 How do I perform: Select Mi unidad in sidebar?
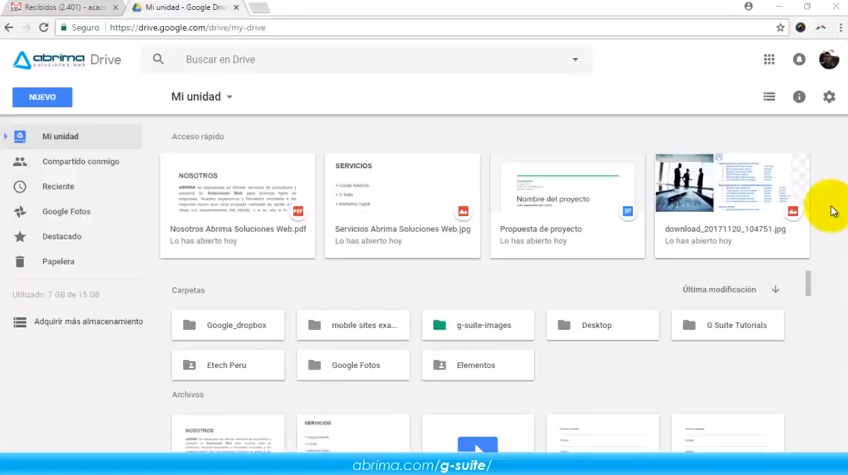(x=71, y=136)
